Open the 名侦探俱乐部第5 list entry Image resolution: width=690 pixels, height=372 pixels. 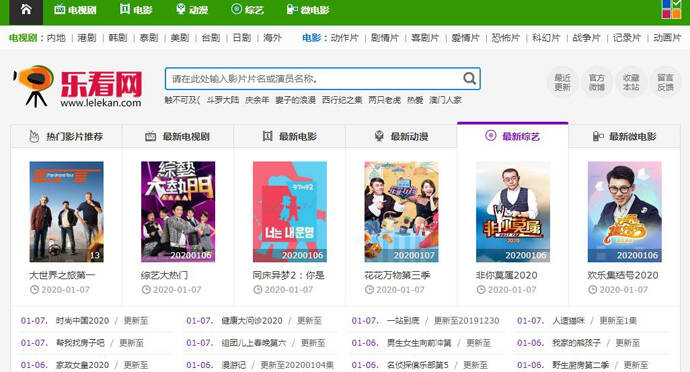[417, 365]
